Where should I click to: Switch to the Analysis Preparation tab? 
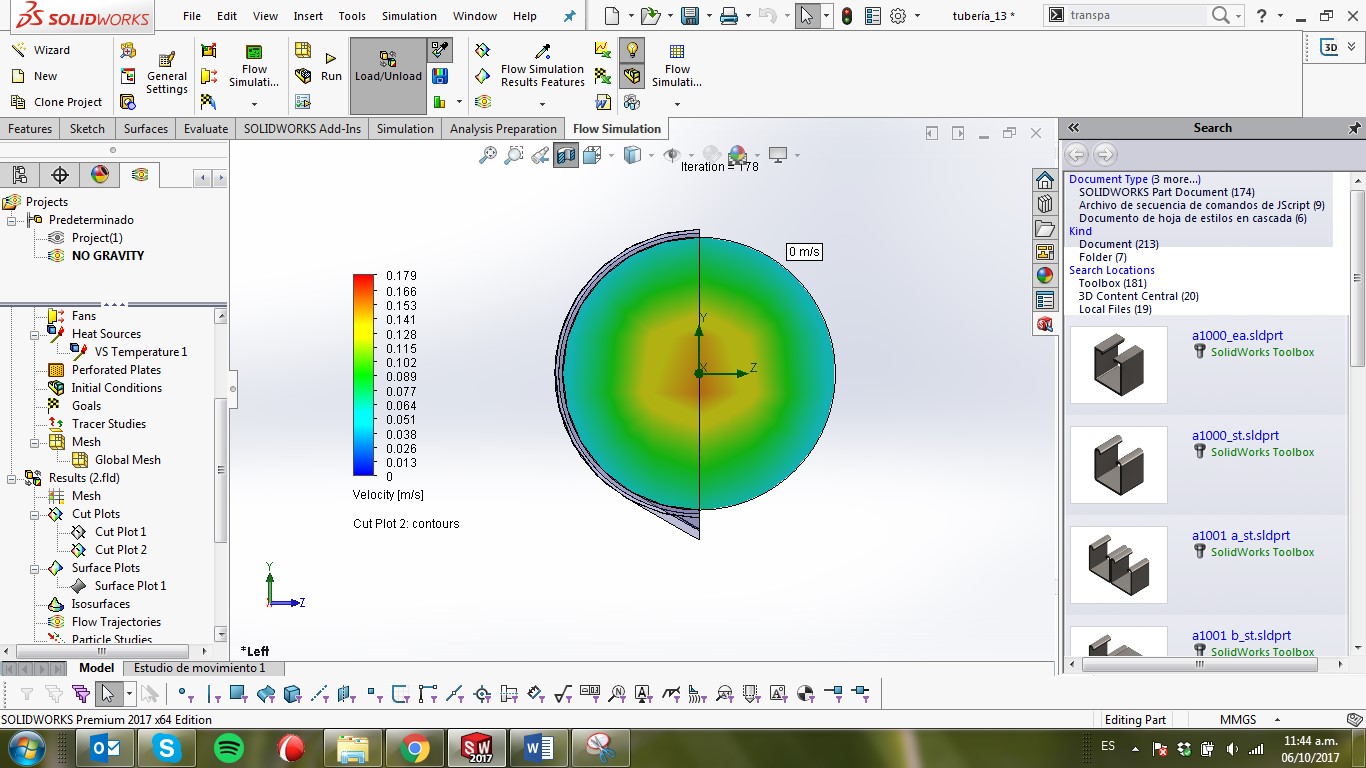[503, 129]
